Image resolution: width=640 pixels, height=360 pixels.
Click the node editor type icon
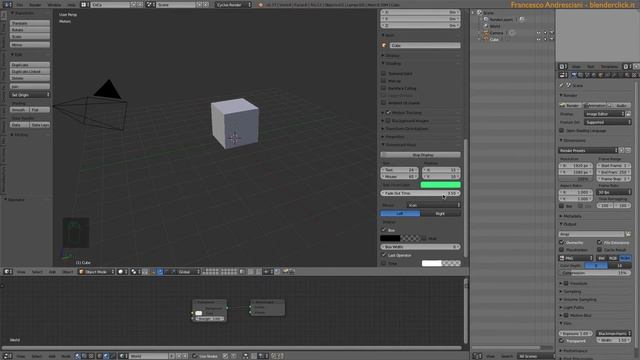click(x=7, y=356)
